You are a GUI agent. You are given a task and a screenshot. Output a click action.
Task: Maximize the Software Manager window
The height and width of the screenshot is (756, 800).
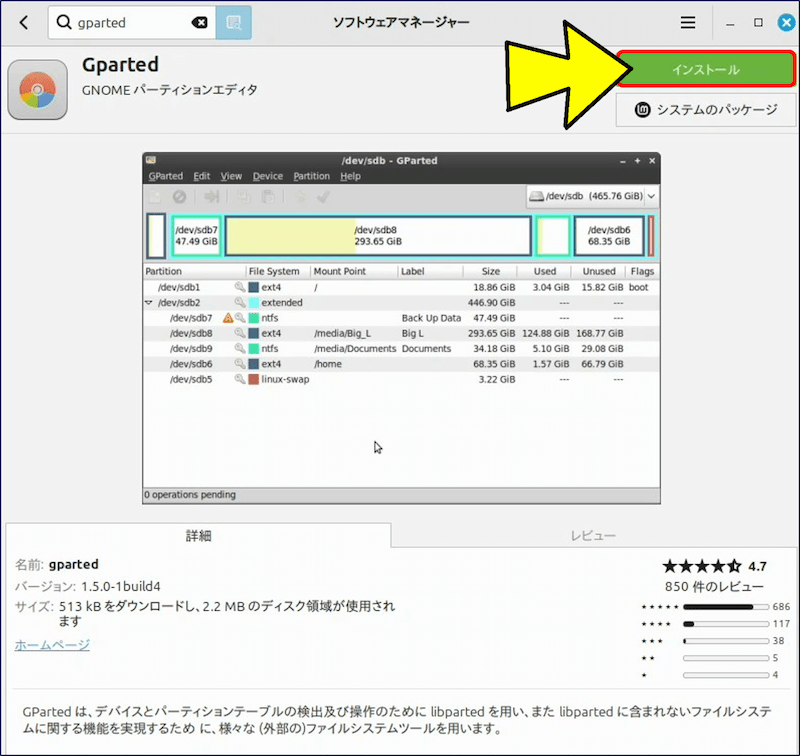pos(757,22)
